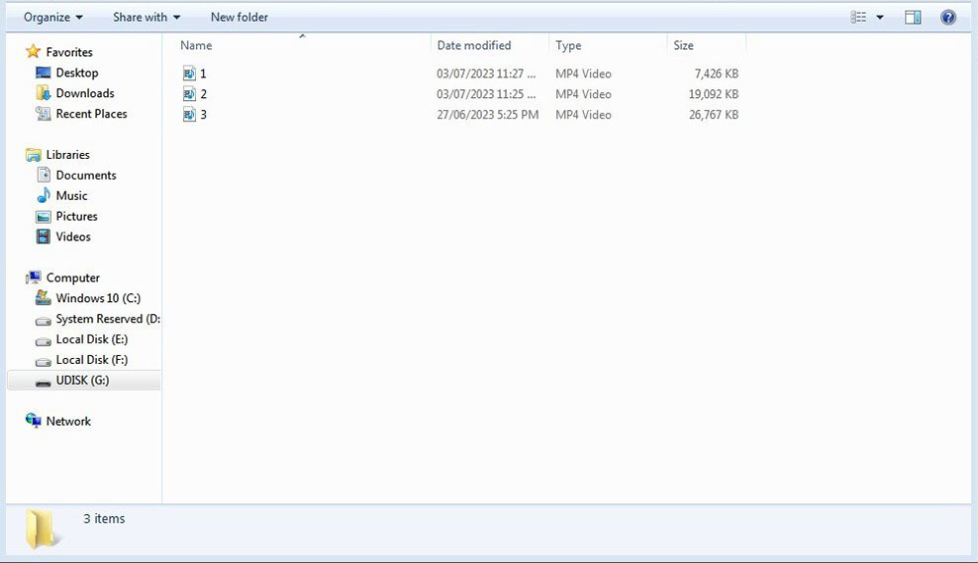Click the 7,426 KB size value
The height and width of the screenshot is (563, 978).
(716, 74)
